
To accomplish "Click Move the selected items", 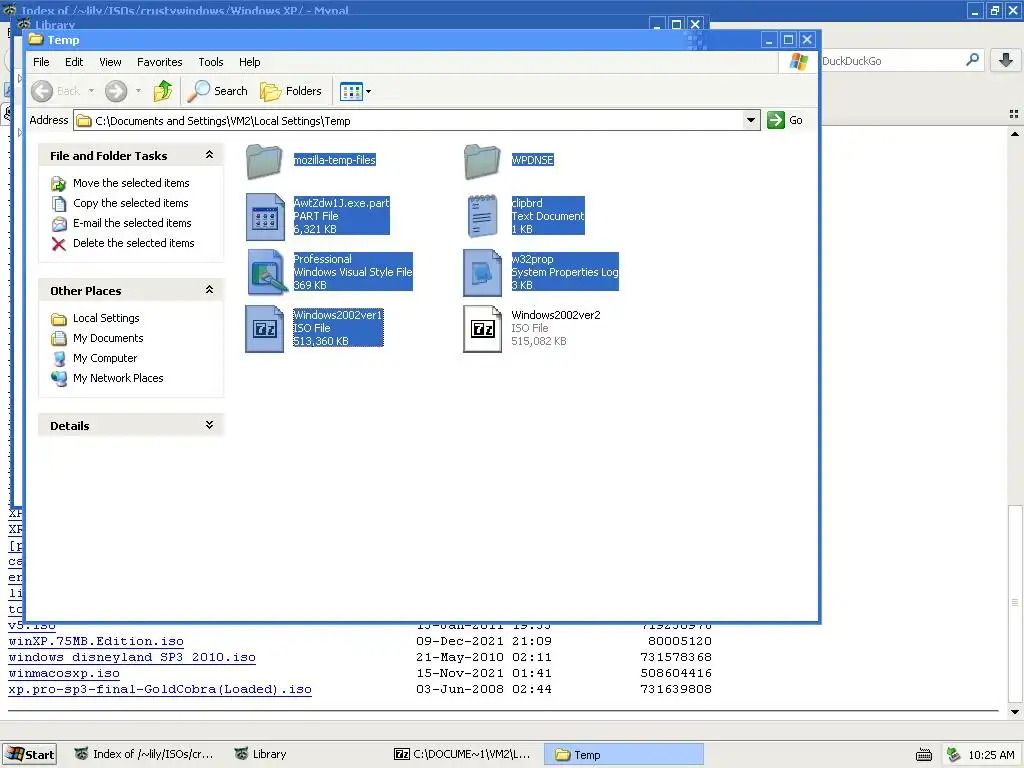I will [131, 183].
